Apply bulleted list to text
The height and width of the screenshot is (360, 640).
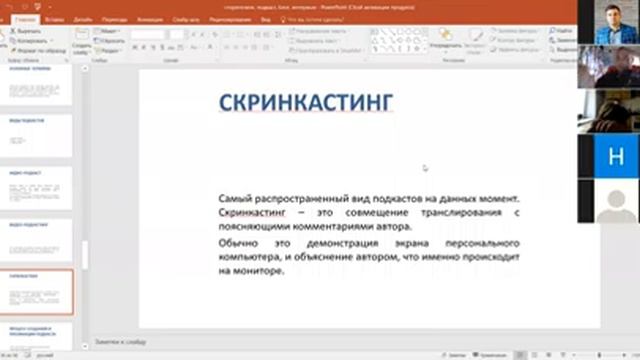click(228, 36)
